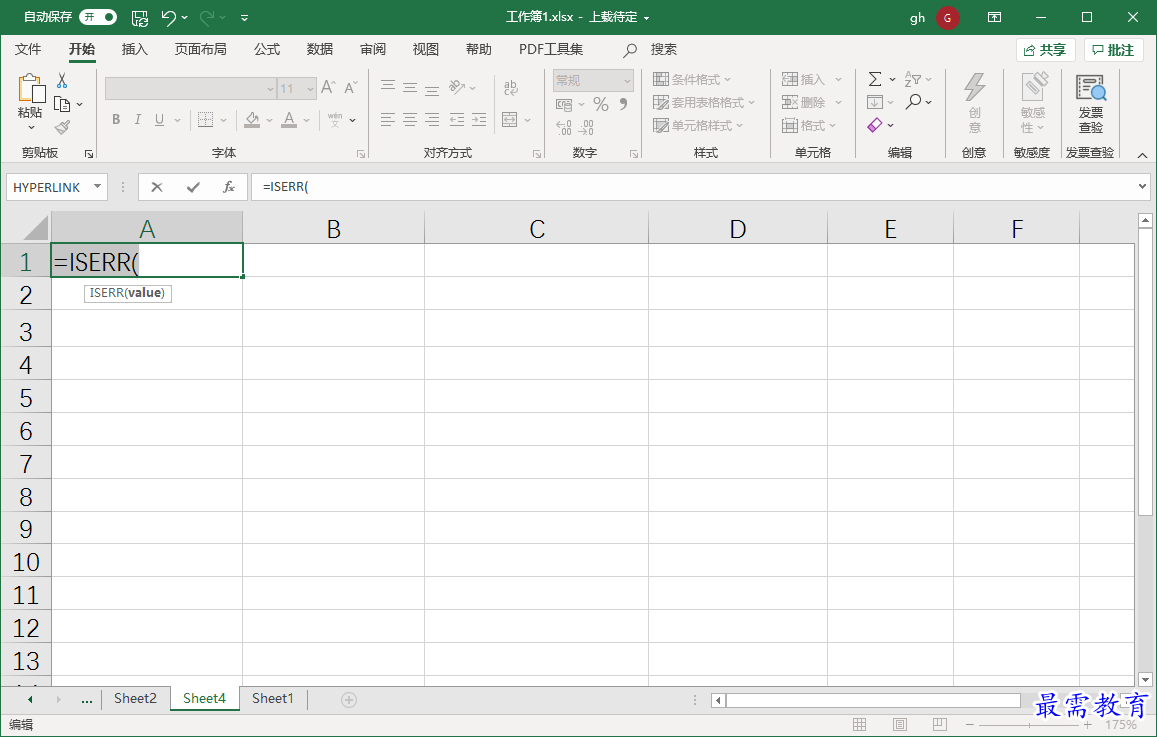Toggle Wrap Text icon
This screenshot has width=1157, height=737.
[510, 87]
